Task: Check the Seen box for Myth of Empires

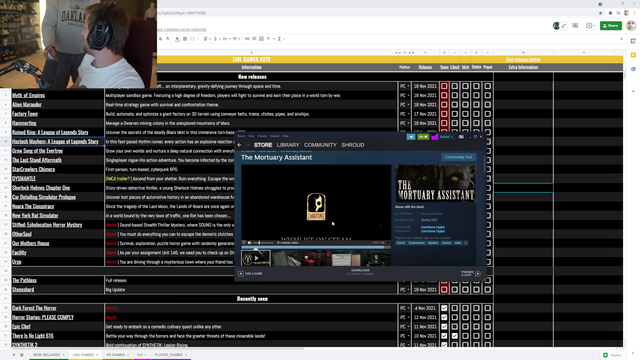Action: click(x=444, y=95)
